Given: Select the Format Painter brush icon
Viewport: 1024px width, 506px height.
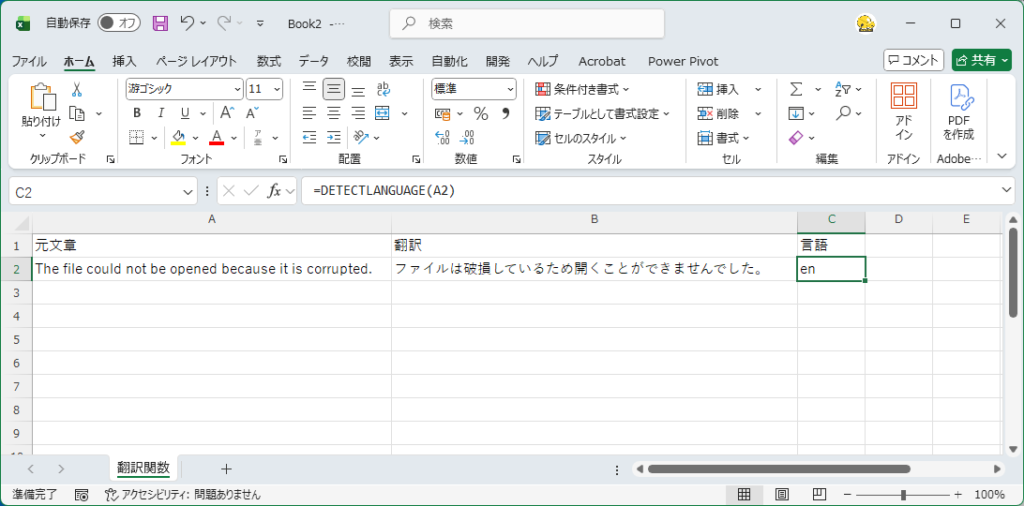Looking at the screenshot, I should [76, 137].
